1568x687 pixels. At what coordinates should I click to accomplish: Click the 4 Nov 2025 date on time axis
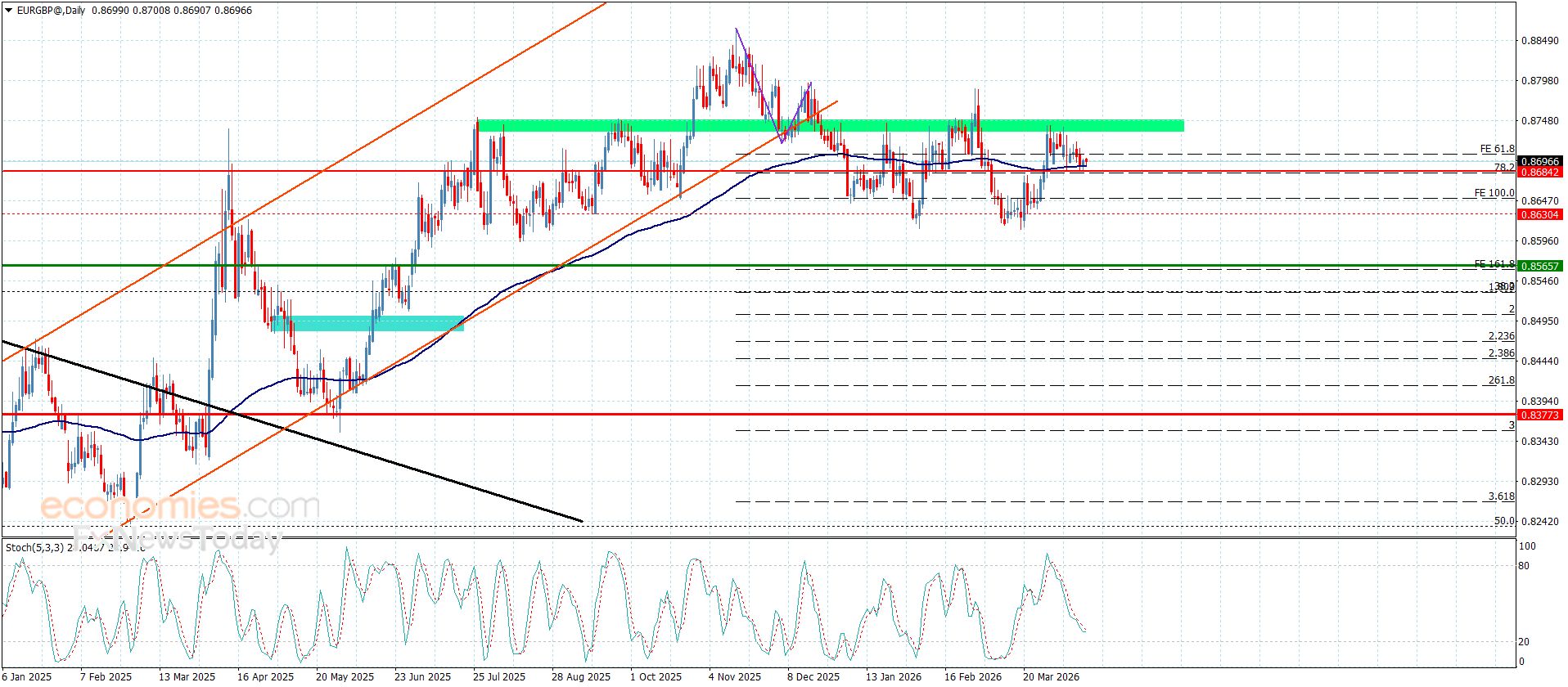click(734, 677)
